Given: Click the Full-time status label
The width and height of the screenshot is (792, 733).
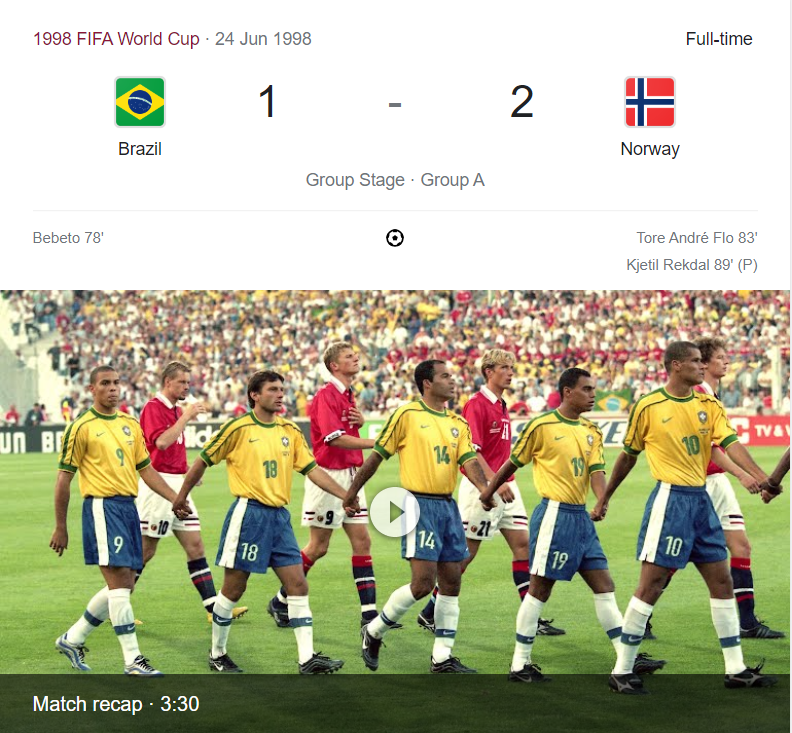Looking at the screenshot, I should click(719, 39).
